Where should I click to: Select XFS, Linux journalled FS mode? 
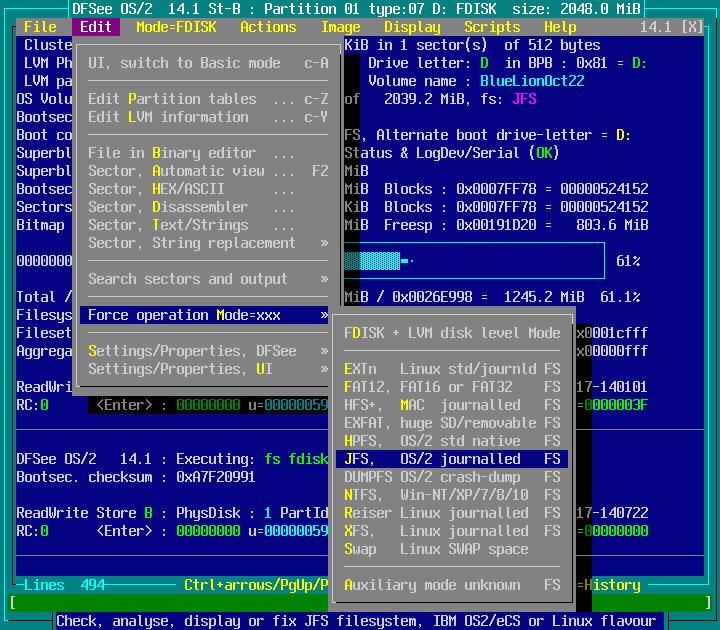[452, 531]
